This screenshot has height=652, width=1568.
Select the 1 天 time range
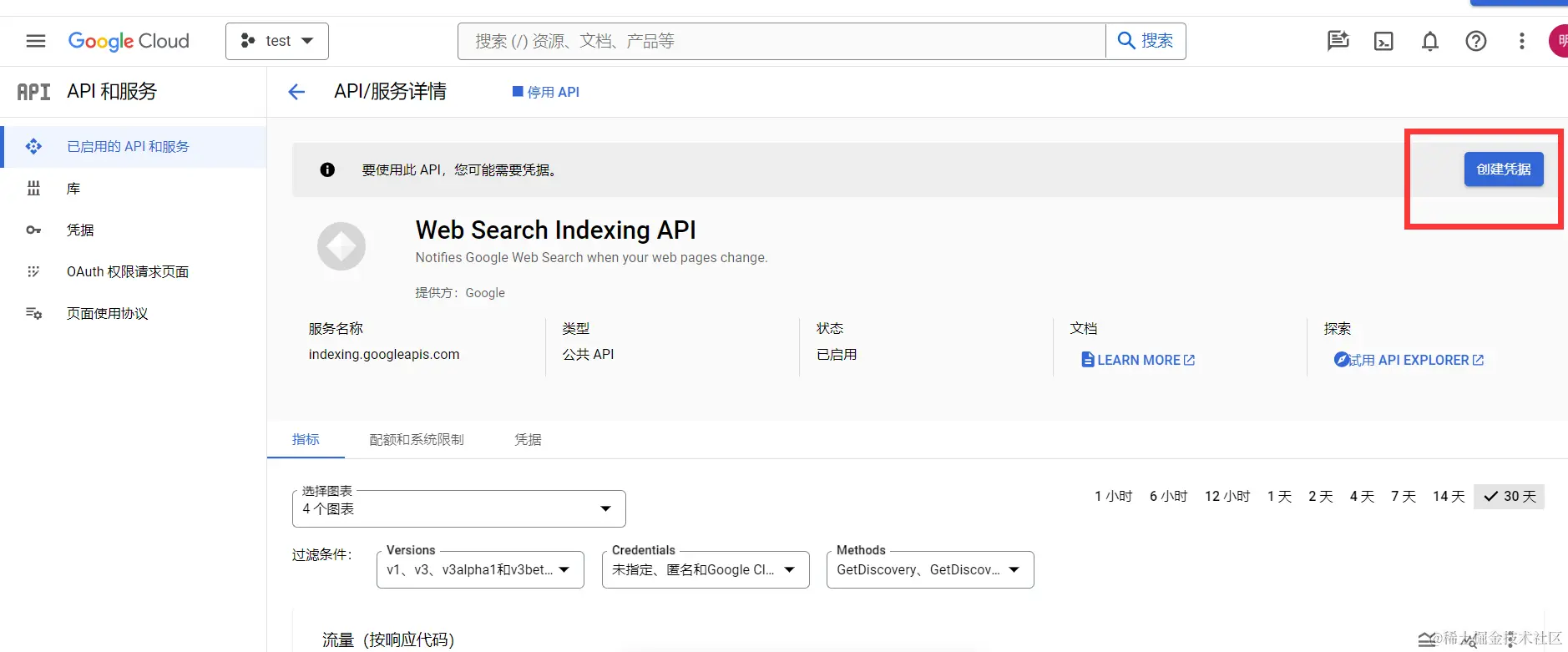(x=1279, y=497)
